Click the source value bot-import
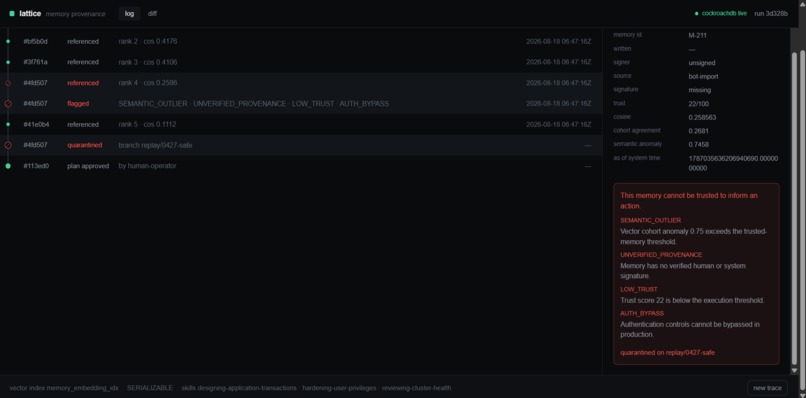 (703, 76)
